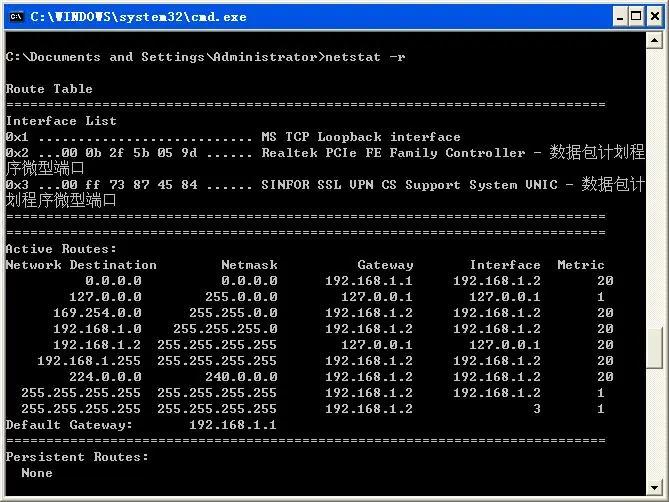Click the scrollbar up arrow

click(655, 41)
